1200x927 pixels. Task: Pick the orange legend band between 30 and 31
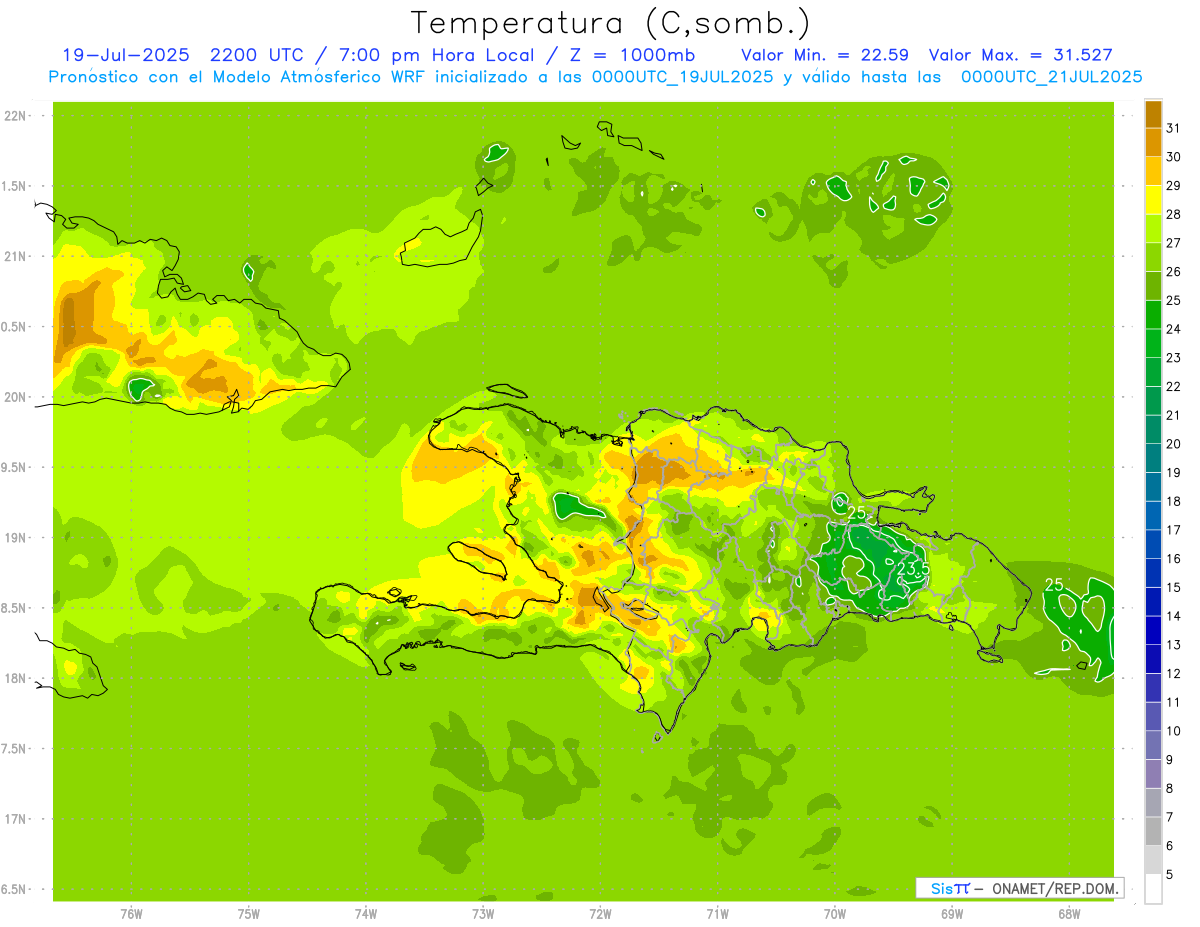(x=1154, y=142)
